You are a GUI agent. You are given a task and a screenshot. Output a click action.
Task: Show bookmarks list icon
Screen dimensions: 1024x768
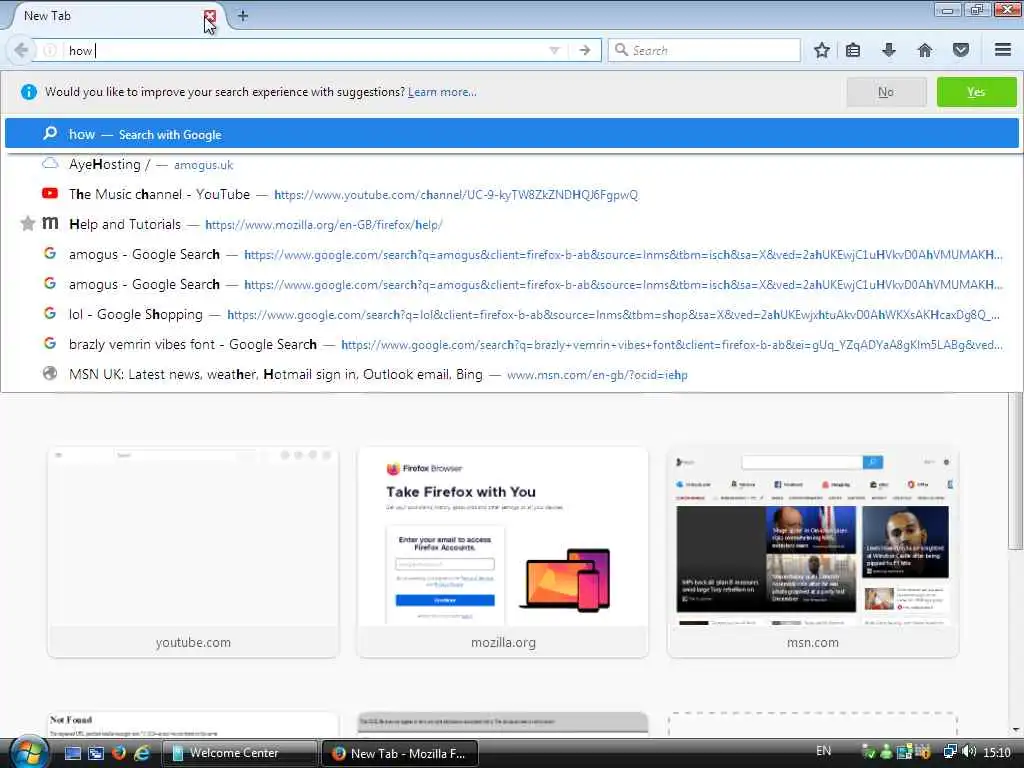pyautogui.click(x=853, y=50)
